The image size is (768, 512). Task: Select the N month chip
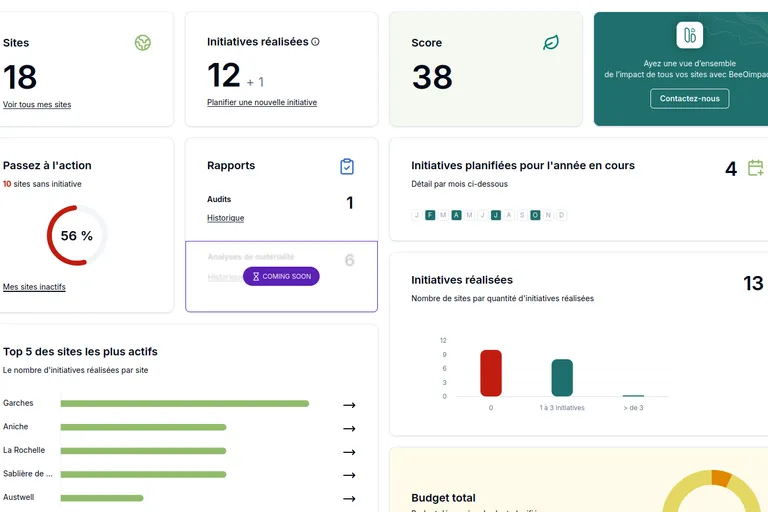548,215
